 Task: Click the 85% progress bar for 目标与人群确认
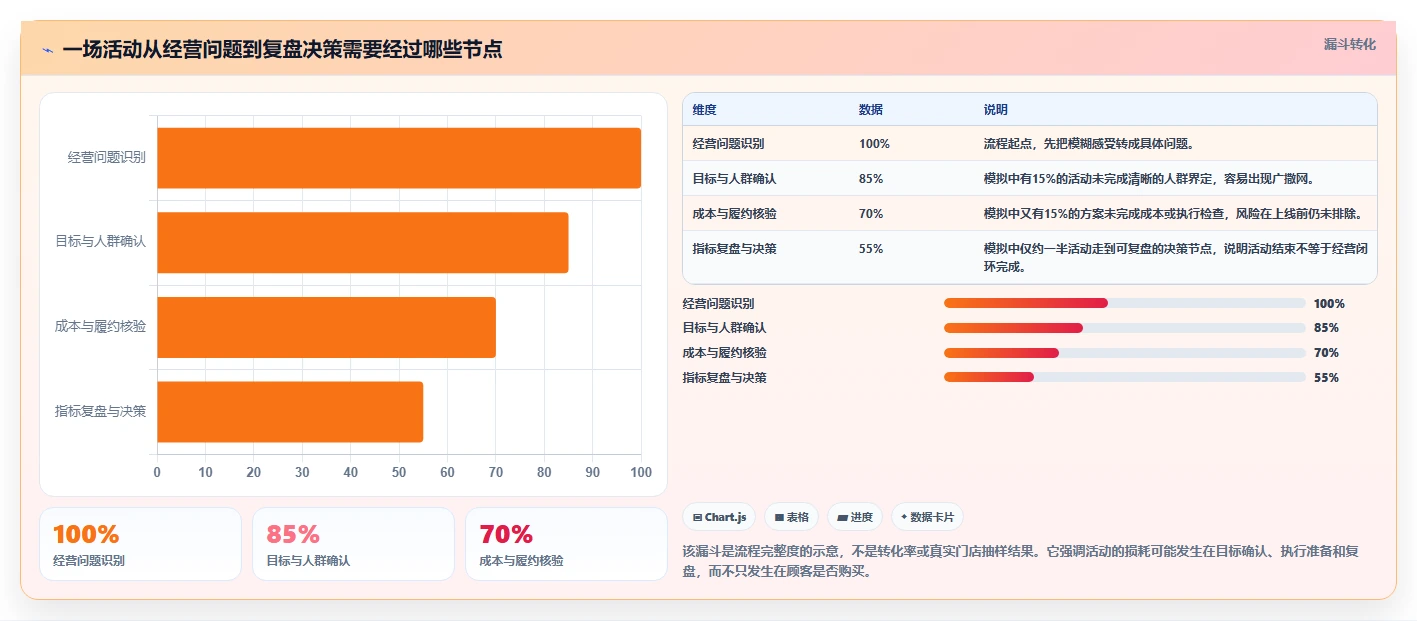tap(1125, 328)
